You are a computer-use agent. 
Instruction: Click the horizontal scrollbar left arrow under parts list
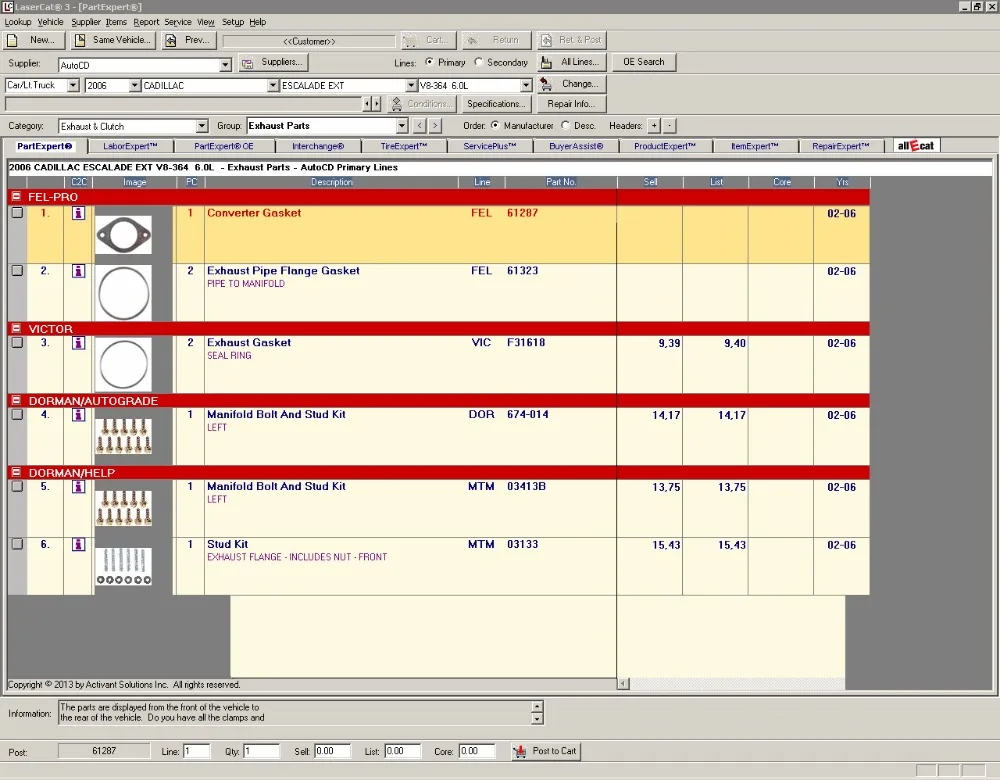coord(623,684)
